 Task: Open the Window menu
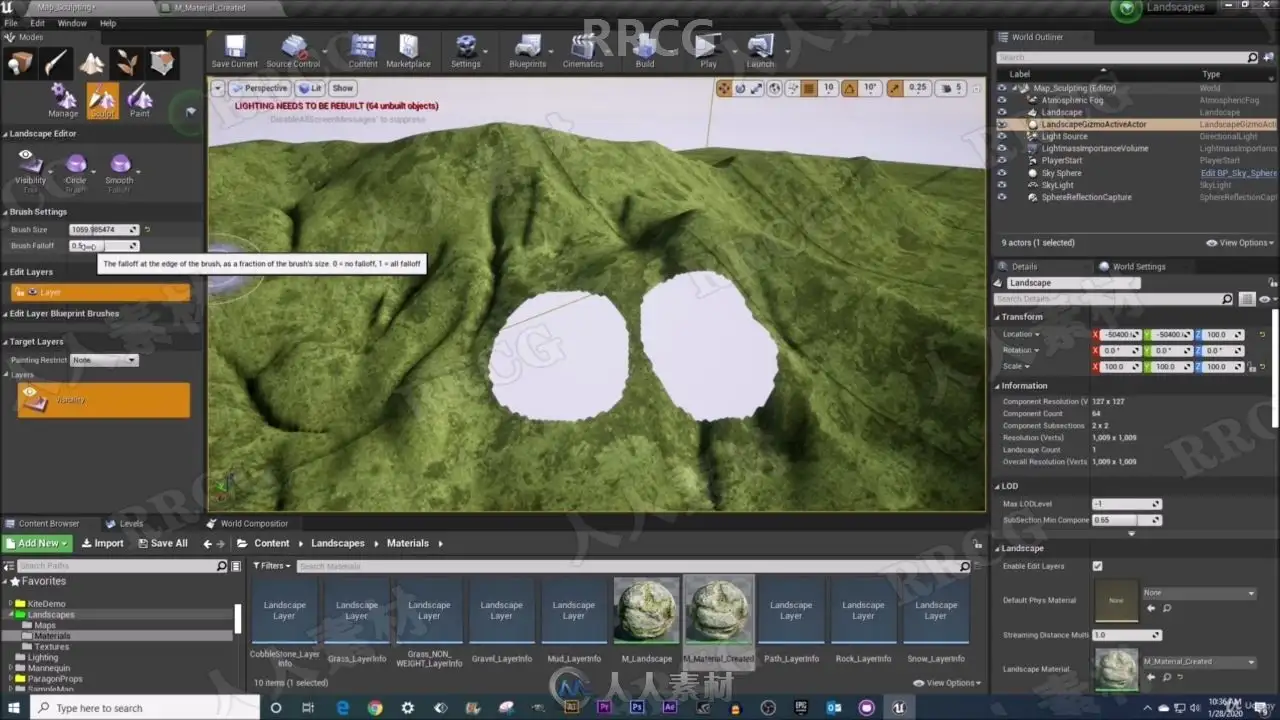72,23
